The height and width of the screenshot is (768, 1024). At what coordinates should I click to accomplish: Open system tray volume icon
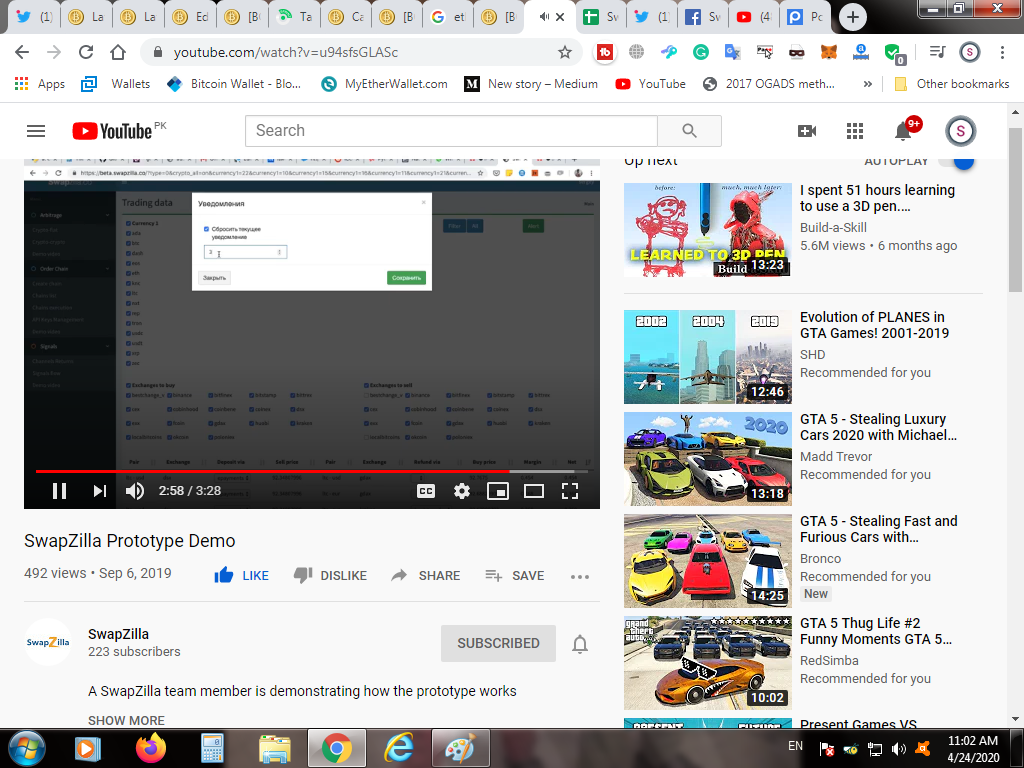(x=899, y=749)
